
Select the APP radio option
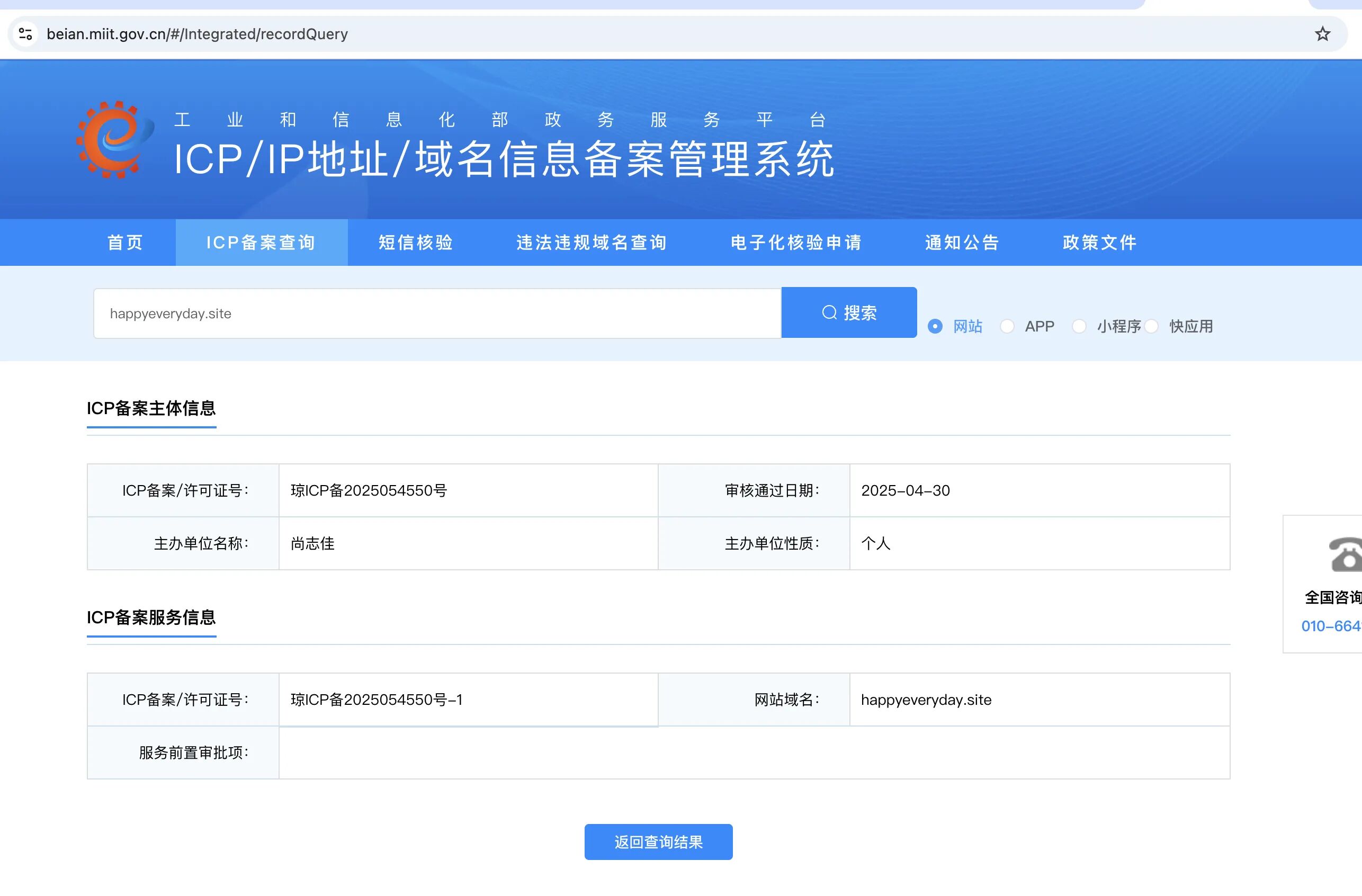coord(1007,326)
